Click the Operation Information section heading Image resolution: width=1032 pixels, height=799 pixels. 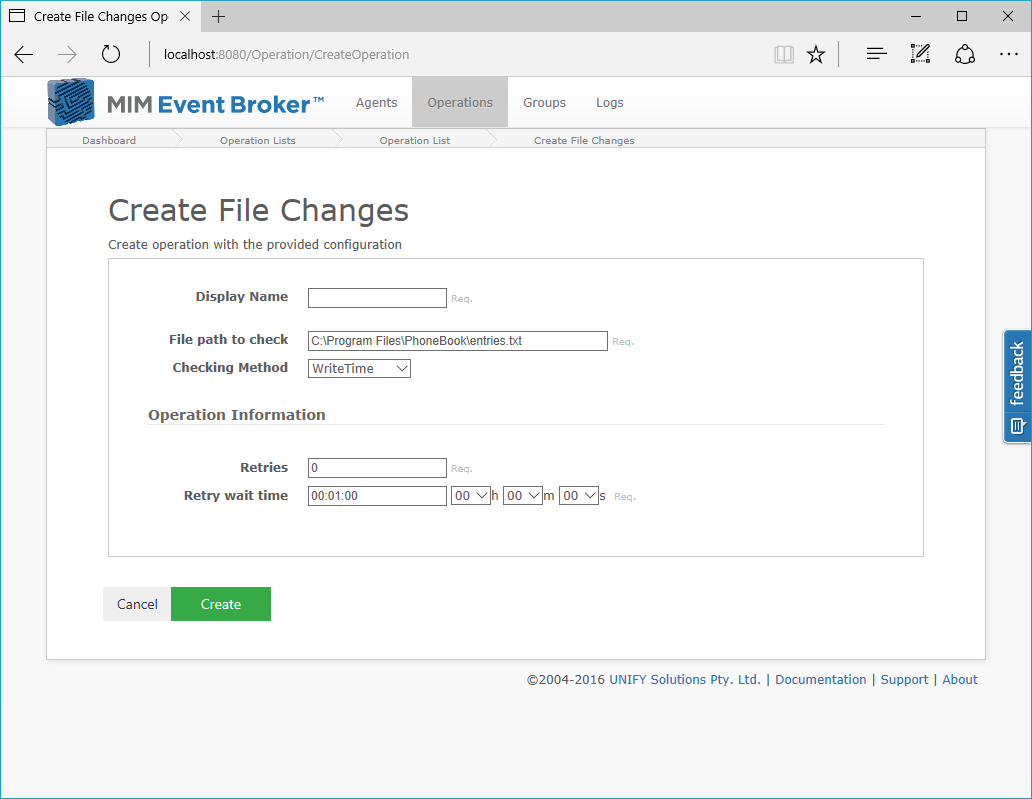click(237, 415)
